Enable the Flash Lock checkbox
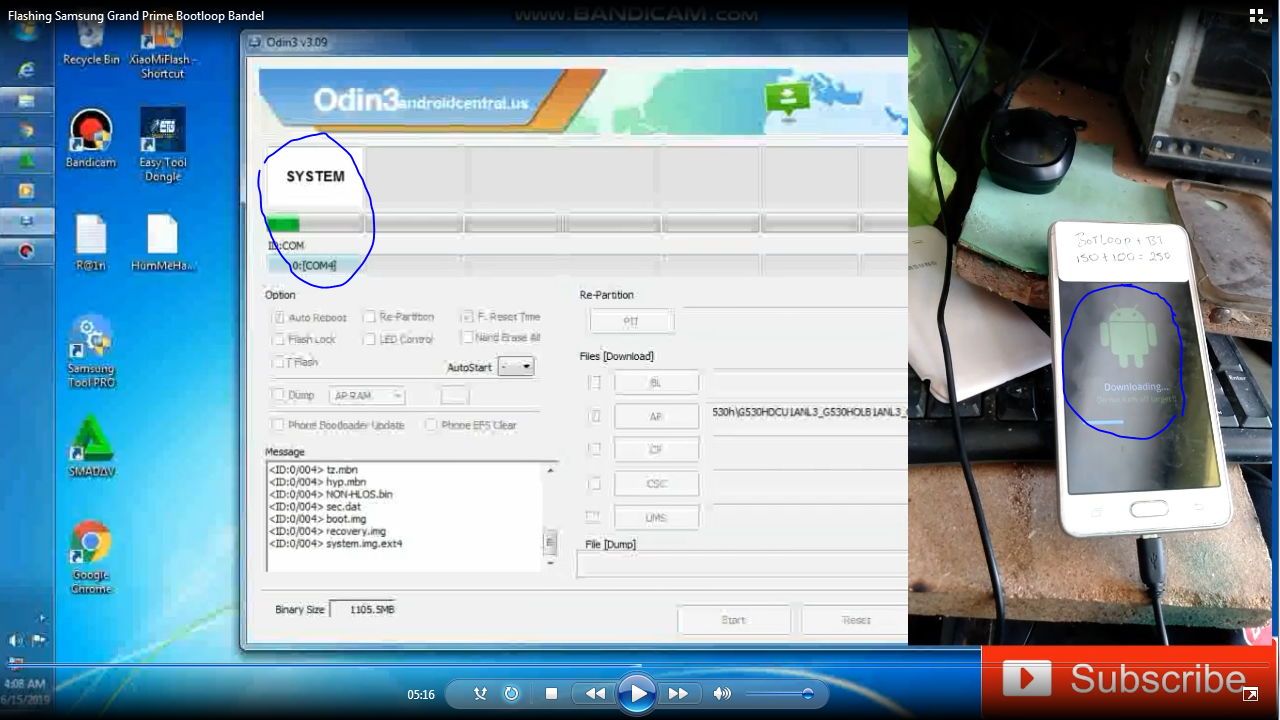Viewport: 1280px width, 720px height. click(x=279, y=339)
